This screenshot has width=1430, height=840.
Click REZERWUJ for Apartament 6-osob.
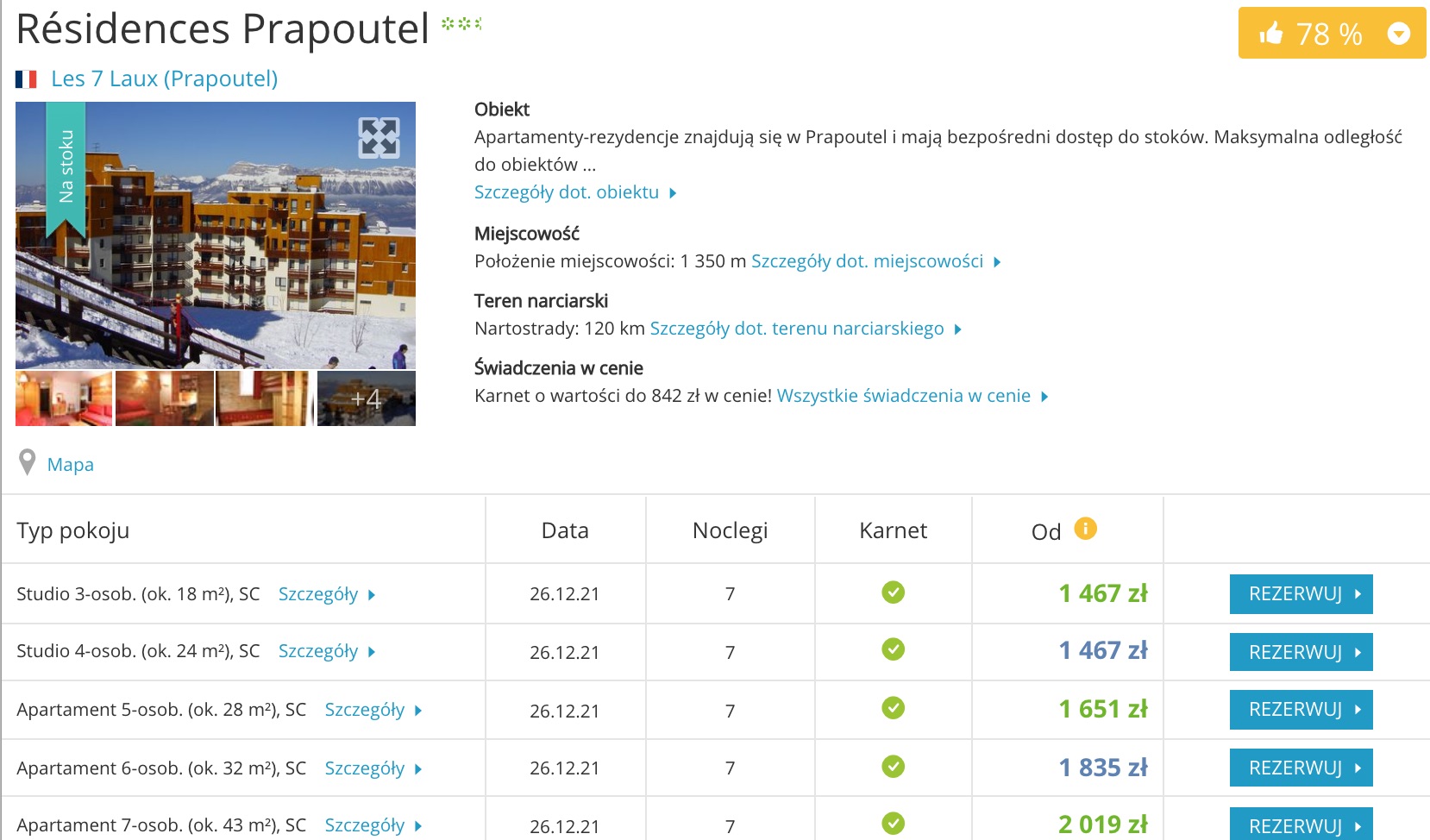pyautogui.click(x=1301, y=768)
